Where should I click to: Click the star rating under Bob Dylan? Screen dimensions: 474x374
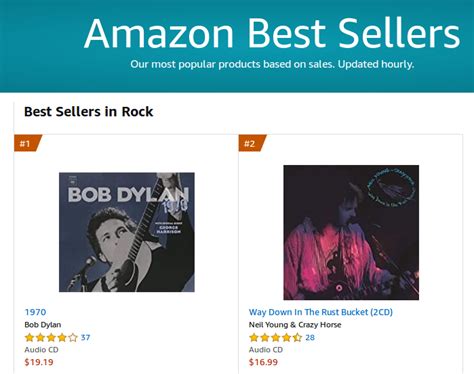pos(51,338)
